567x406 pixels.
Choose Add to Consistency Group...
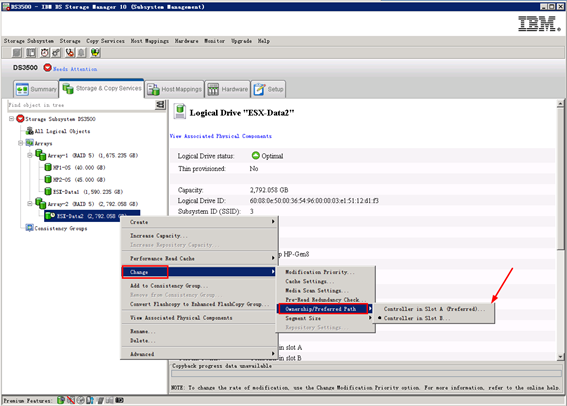pyautogui.click(x=199, y=286)
